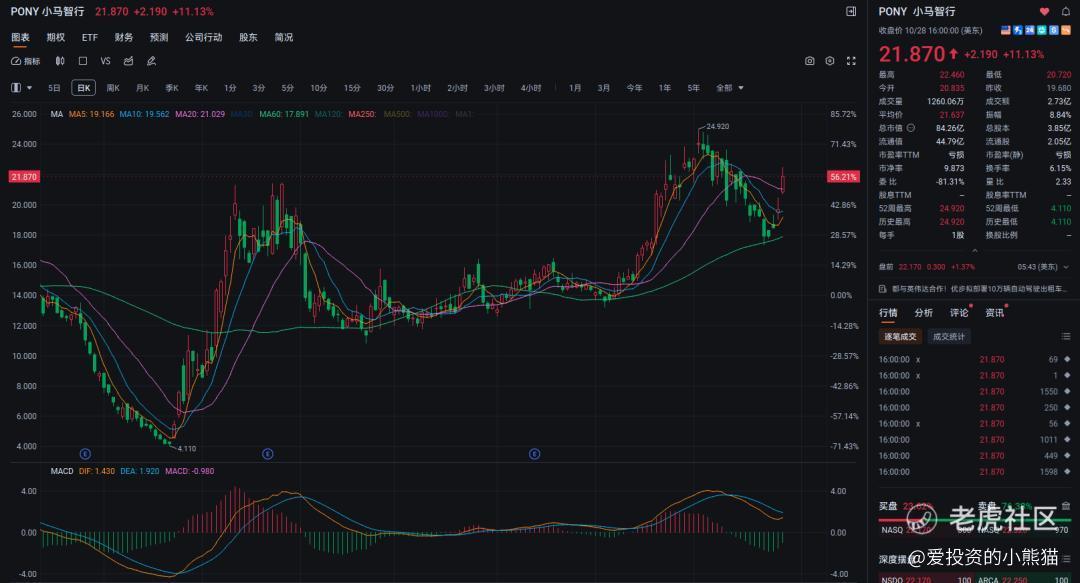1080x583 pixels.
Task: Open the 简况 tab
Action: 284,37
